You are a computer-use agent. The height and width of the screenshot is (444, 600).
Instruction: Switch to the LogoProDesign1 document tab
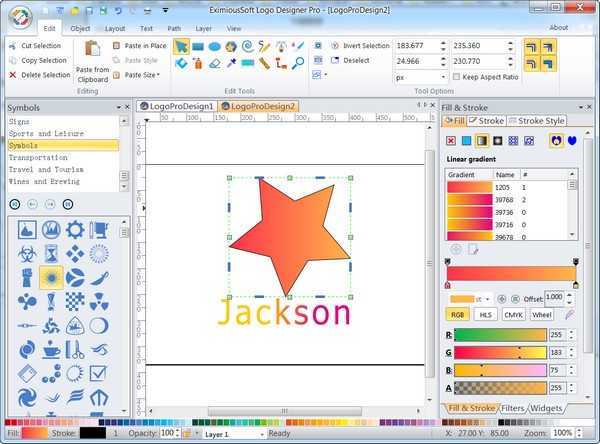pyautogui.click(x=177, y=106)
